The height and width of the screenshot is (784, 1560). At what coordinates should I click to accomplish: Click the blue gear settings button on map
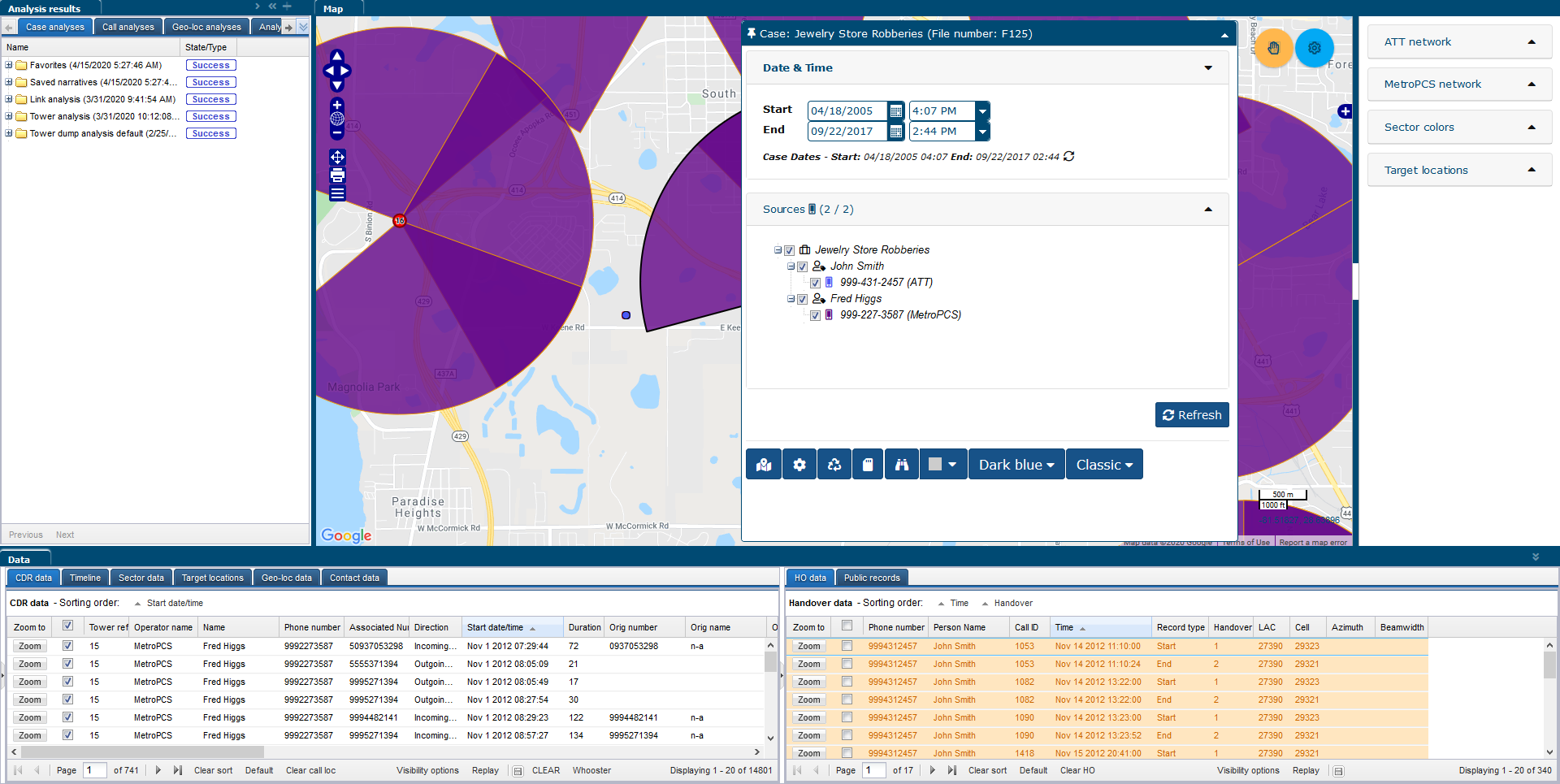coord(1315,48)
